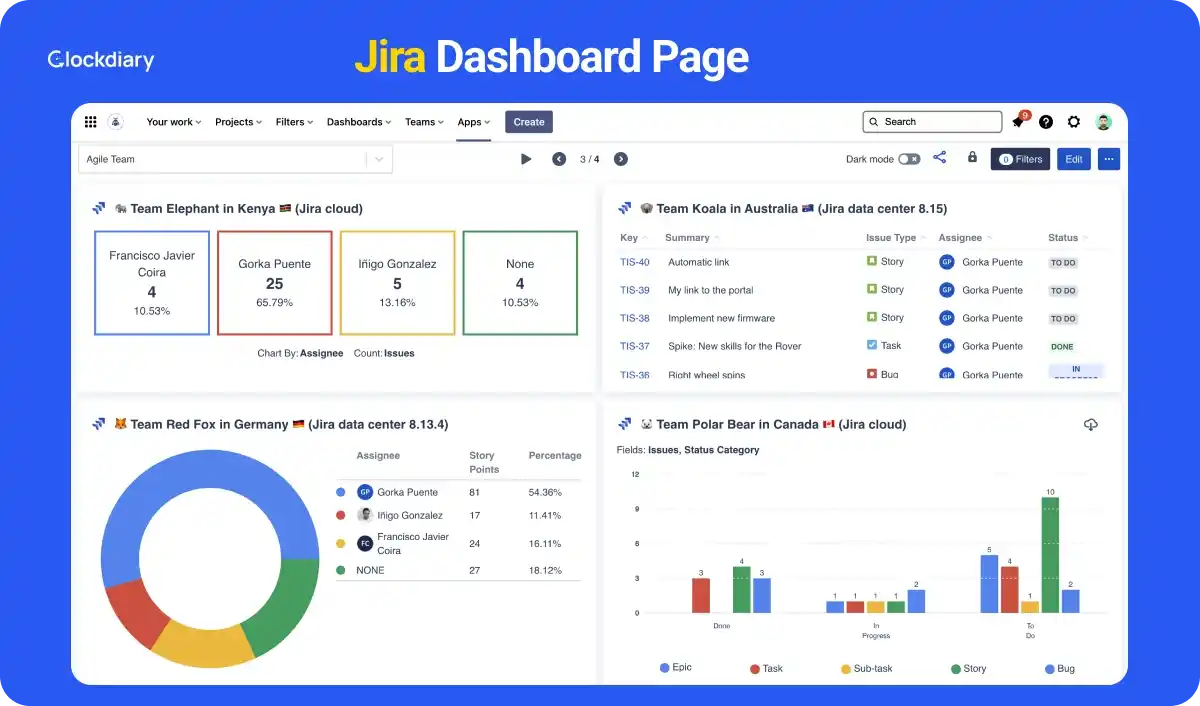Expand the Projects menu
1200x706 pixels.
(x=239, y=122)
